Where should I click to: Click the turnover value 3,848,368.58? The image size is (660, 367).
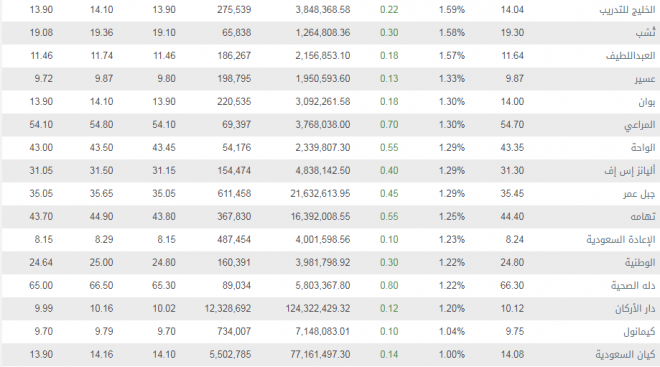323,10
